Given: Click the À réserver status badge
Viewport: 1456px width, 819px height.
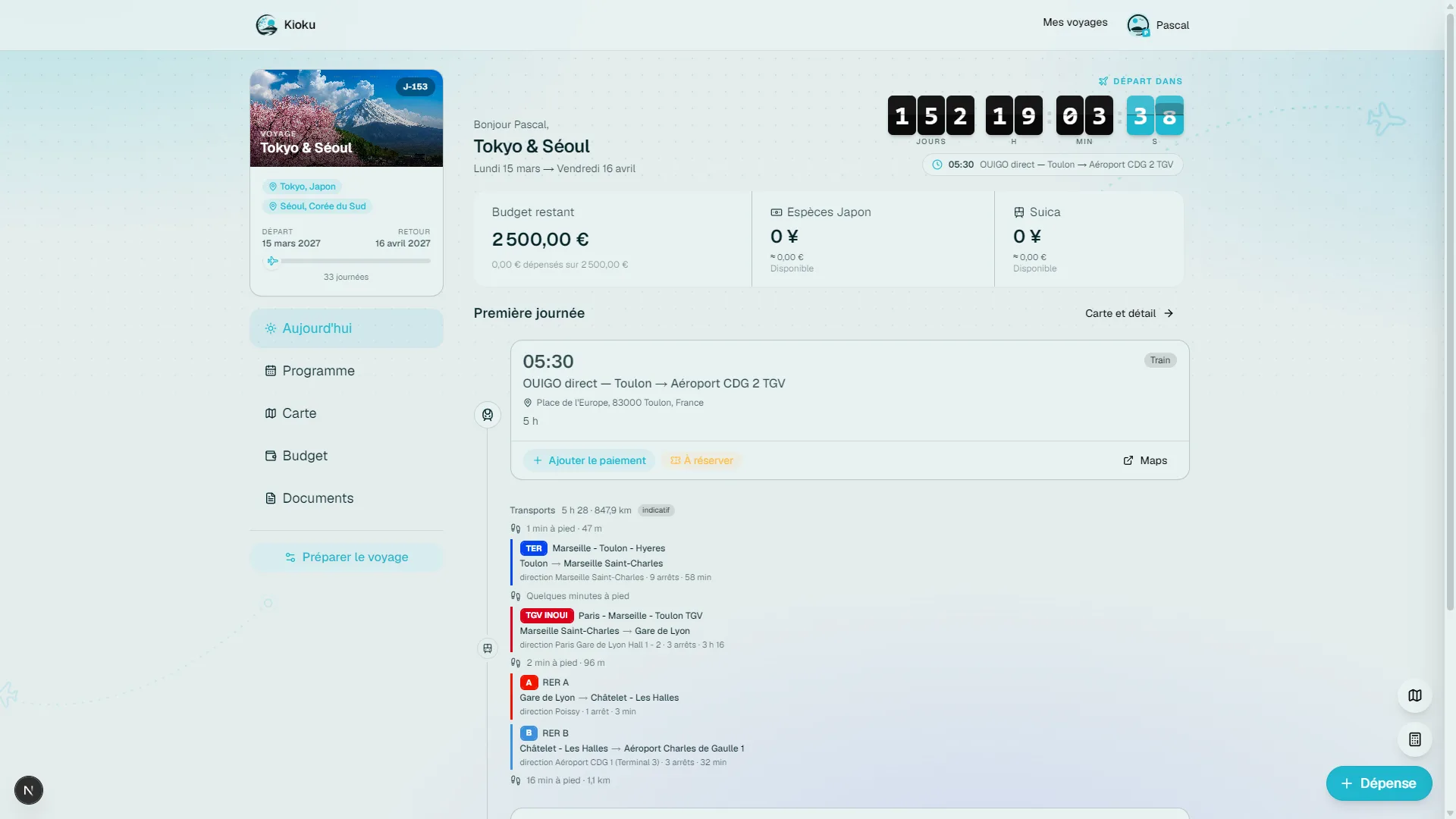Looking at the screenshot, I should click(701, 460).
